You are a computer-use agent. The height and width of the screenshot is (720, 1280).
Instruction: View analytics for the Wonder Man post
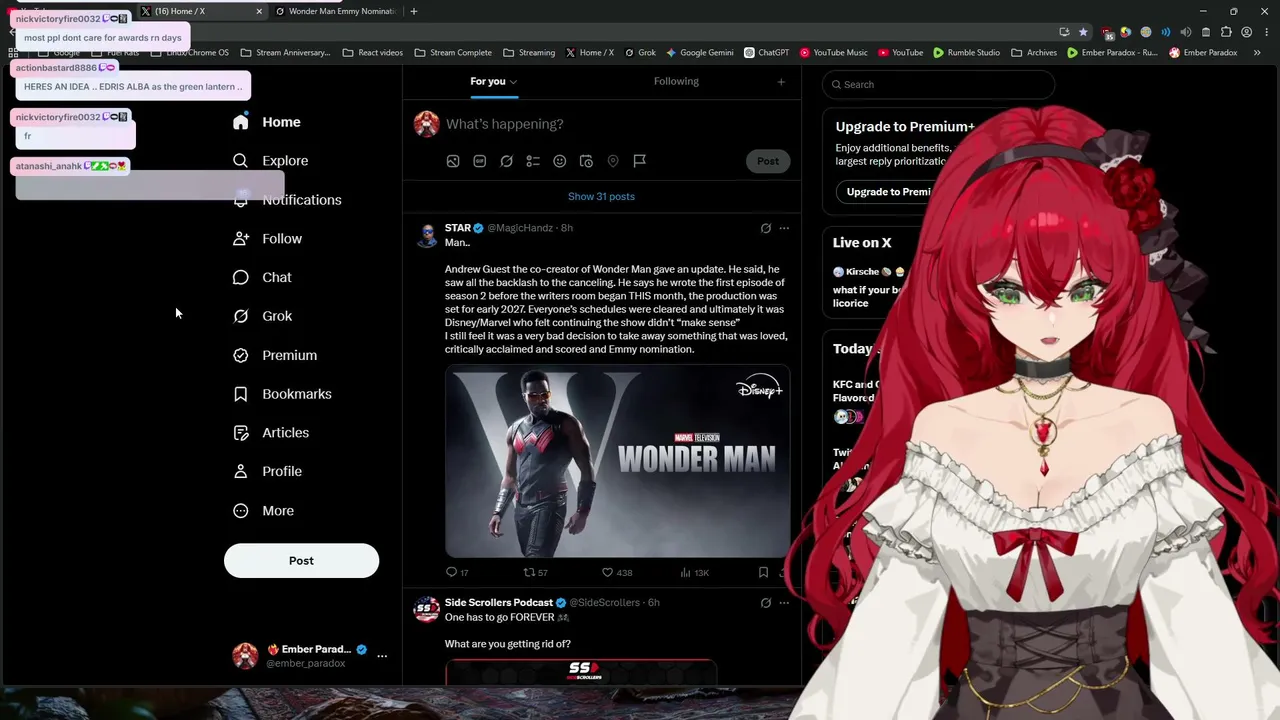point(694,573)
